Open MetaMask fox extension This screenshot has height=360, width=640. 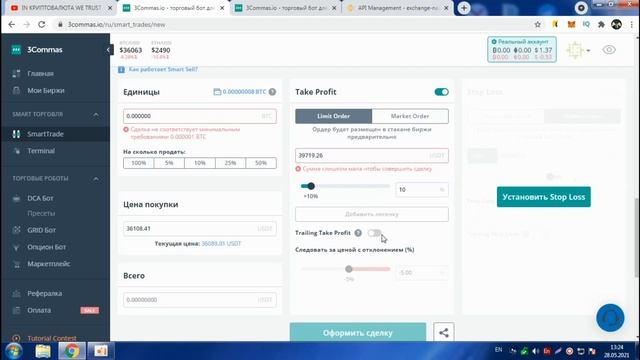(571, 24)
